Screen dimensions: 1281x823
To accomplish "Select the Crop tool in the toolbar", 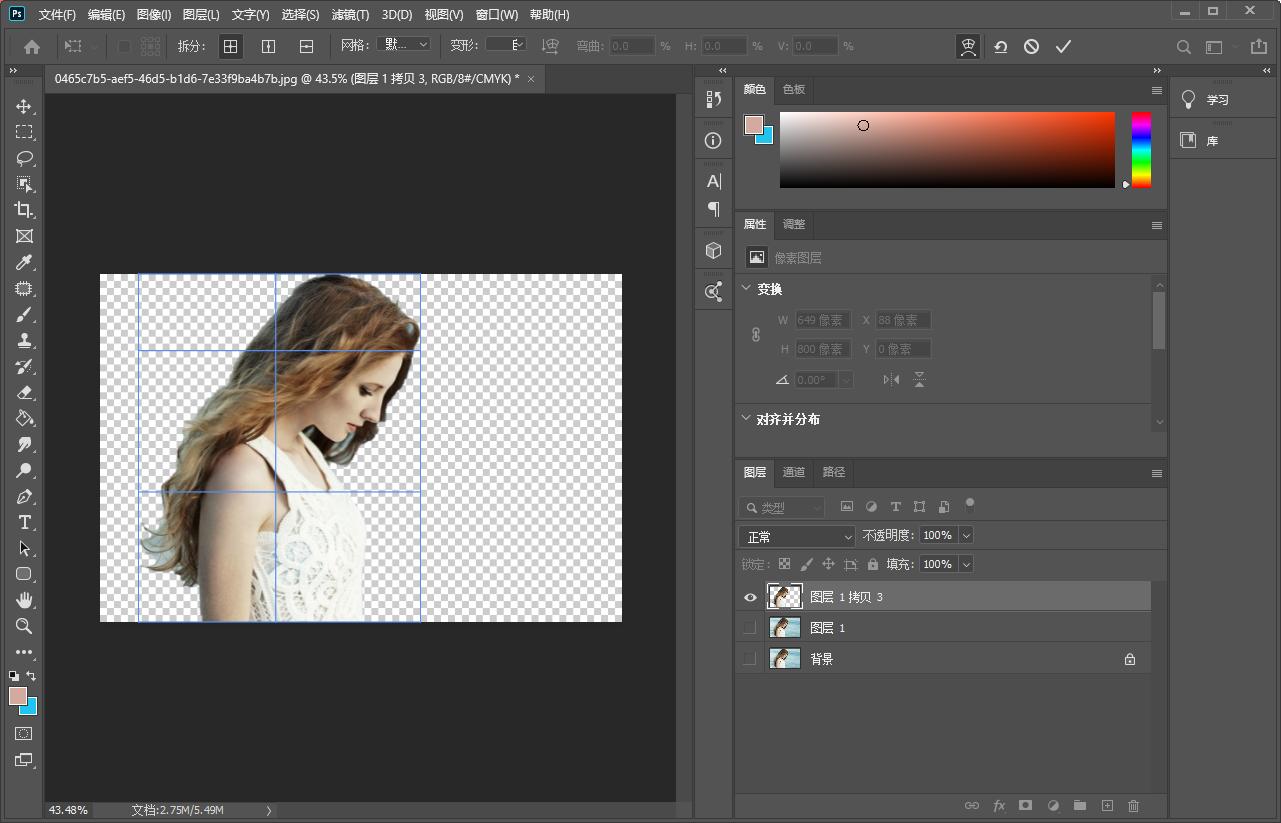I will (24, 210).
